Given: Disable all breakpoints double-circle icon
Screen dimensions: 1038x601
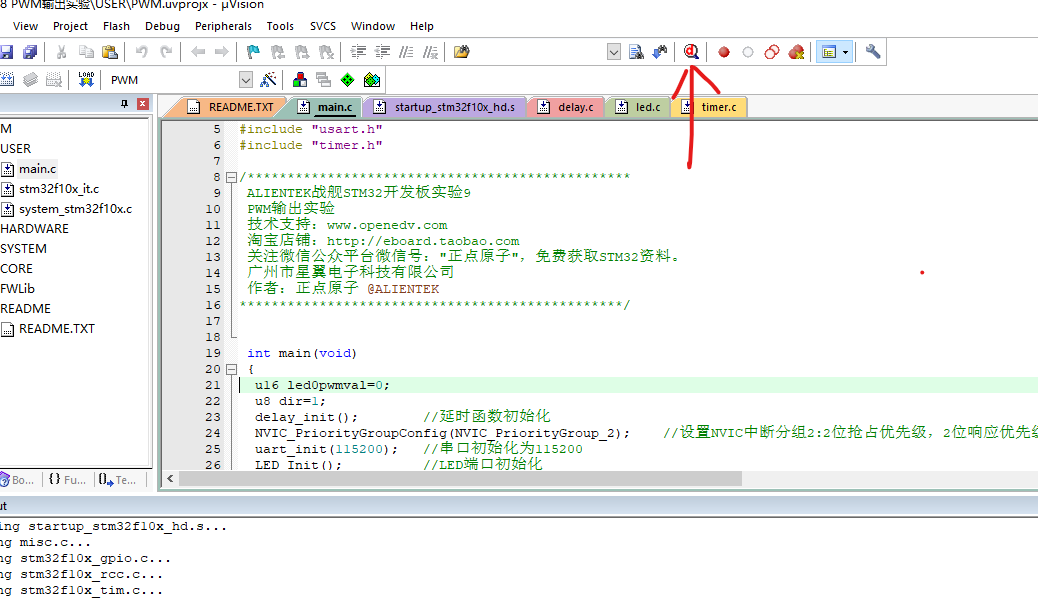Looking at the screenshot, I should (772, 52).
